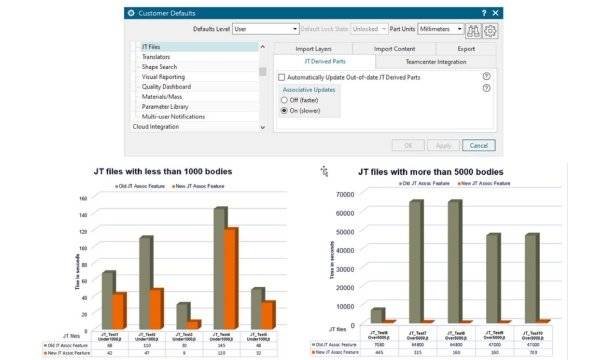This screenshot has height=360, width=600.
Task: Click the OK button
Action: (x=408, y=145)
